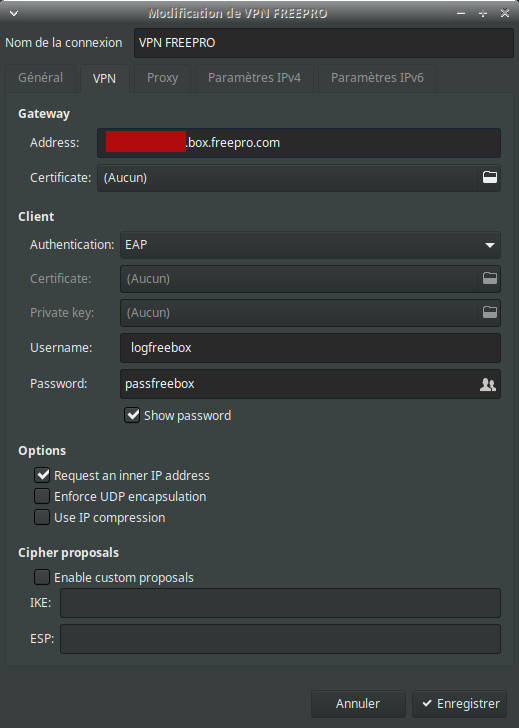This screenshot has width=519, height=728.
Task: Click the password storage options icon
Action: click(488, 384)
